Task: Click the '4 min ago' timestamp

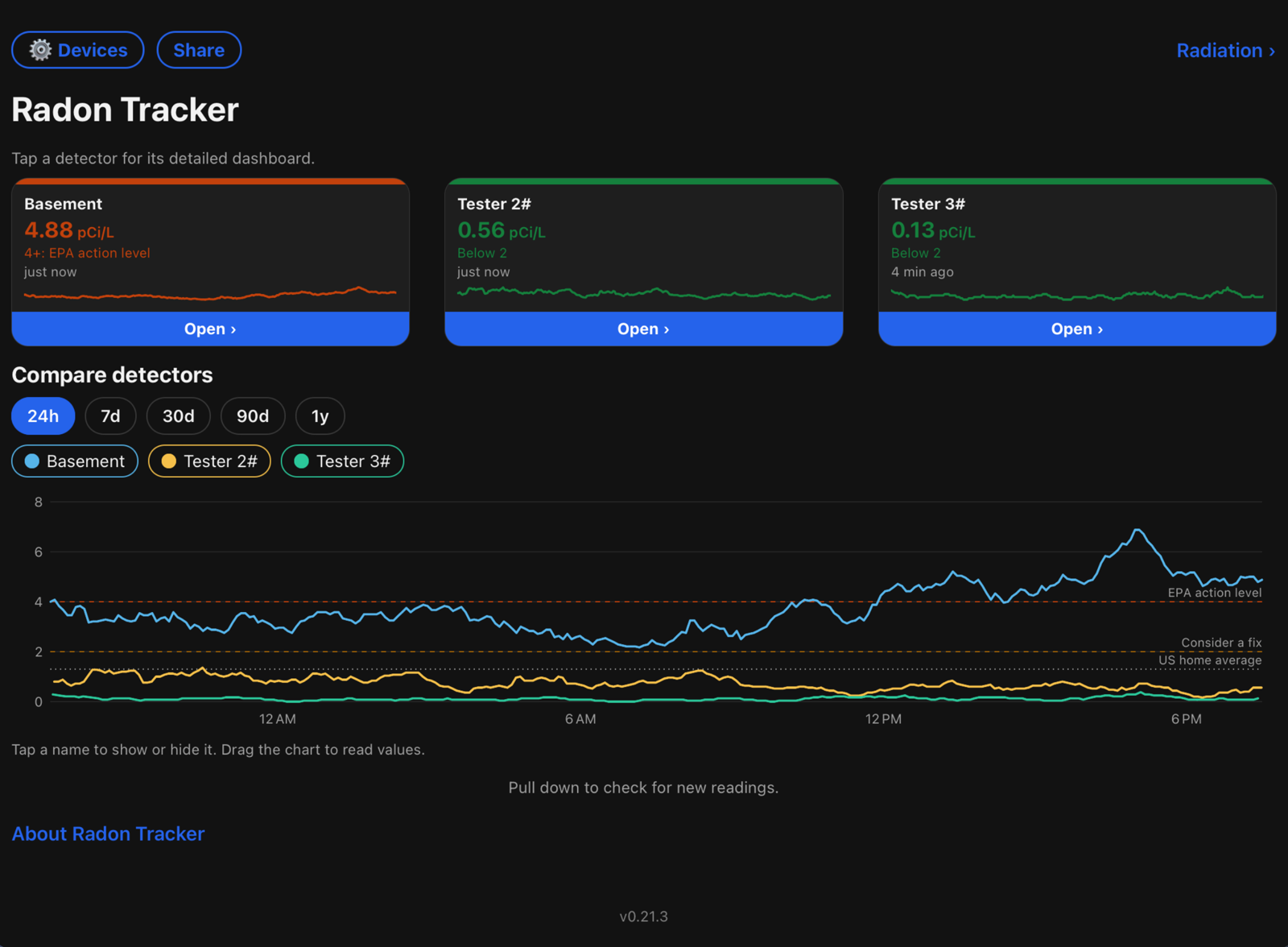Action: pyautogui.click(x=923, y=272)
